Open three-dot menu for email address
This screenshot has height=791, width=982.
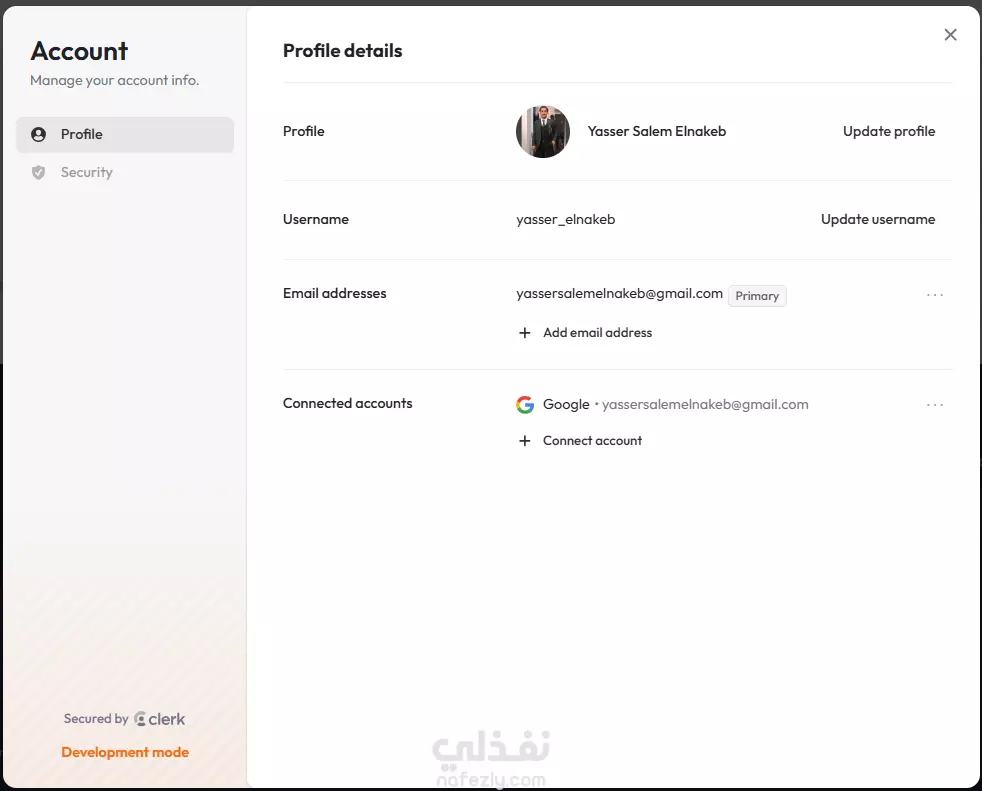coord(934,295)
